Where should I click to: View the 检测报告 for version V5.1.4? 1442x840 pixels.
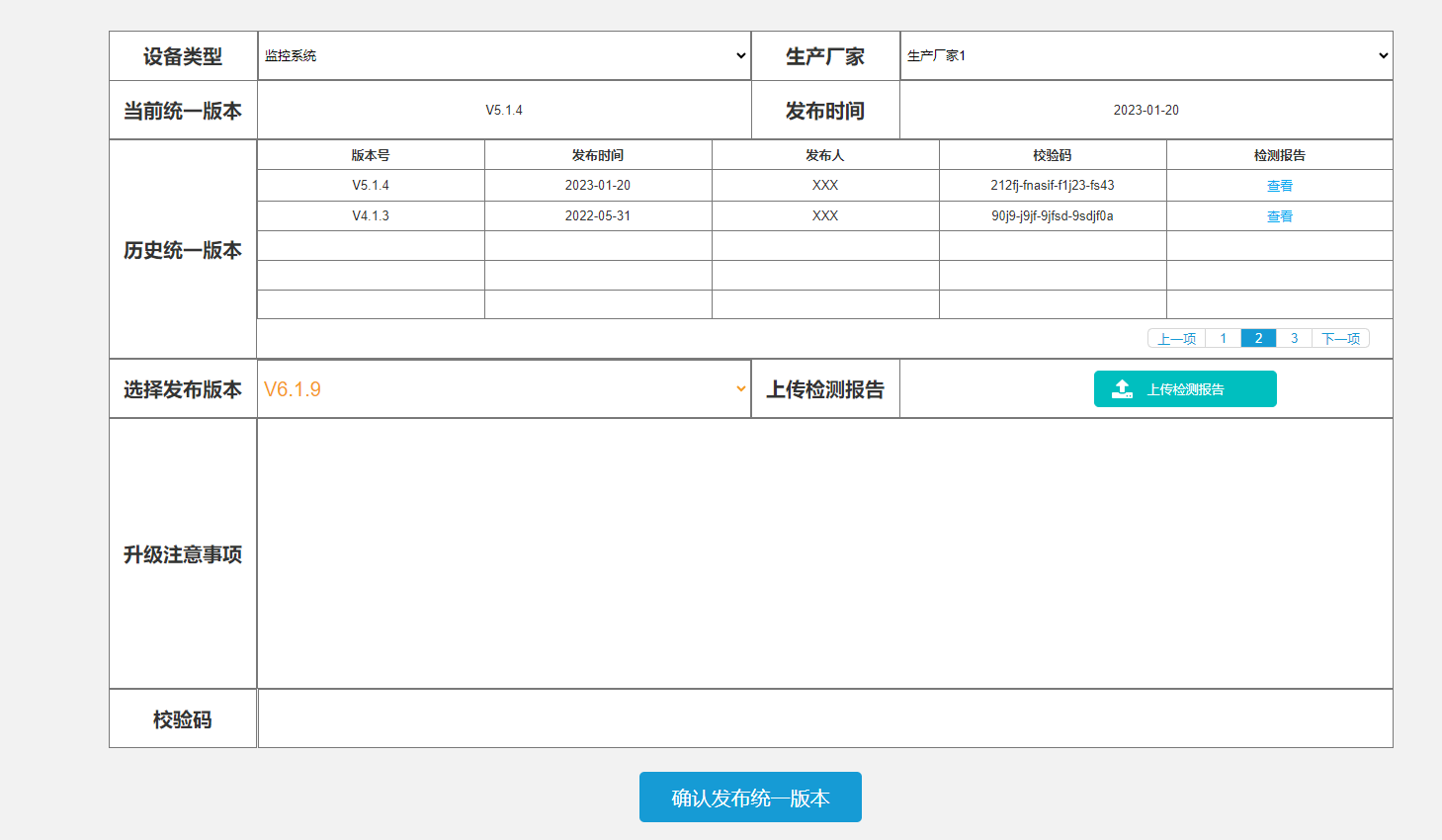point(1280,186)
